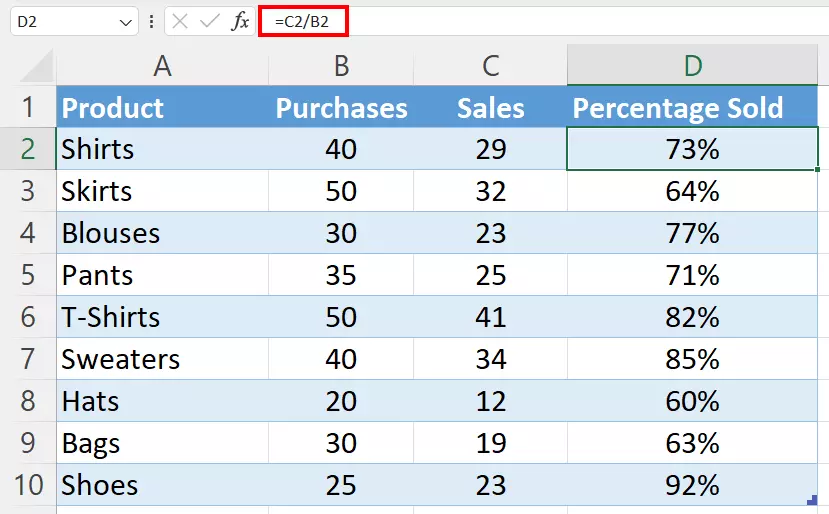
Task: Click the Shoes percentage cell 92%
Action: point(692,485)
